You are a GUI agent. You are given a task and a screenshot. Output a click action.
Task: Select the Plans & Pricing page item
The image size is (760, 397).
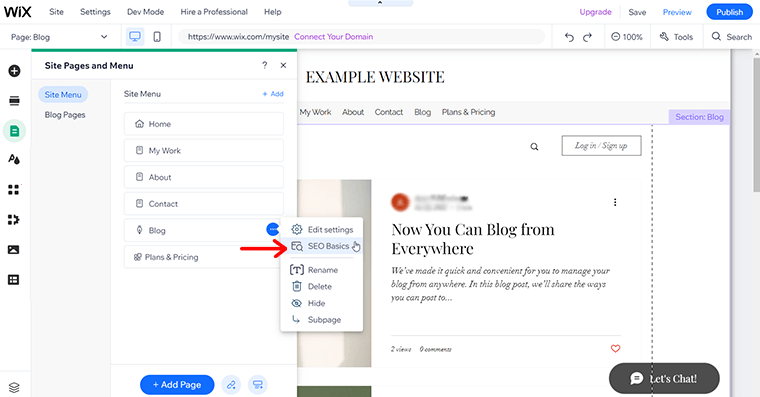(x=204, y=257)
